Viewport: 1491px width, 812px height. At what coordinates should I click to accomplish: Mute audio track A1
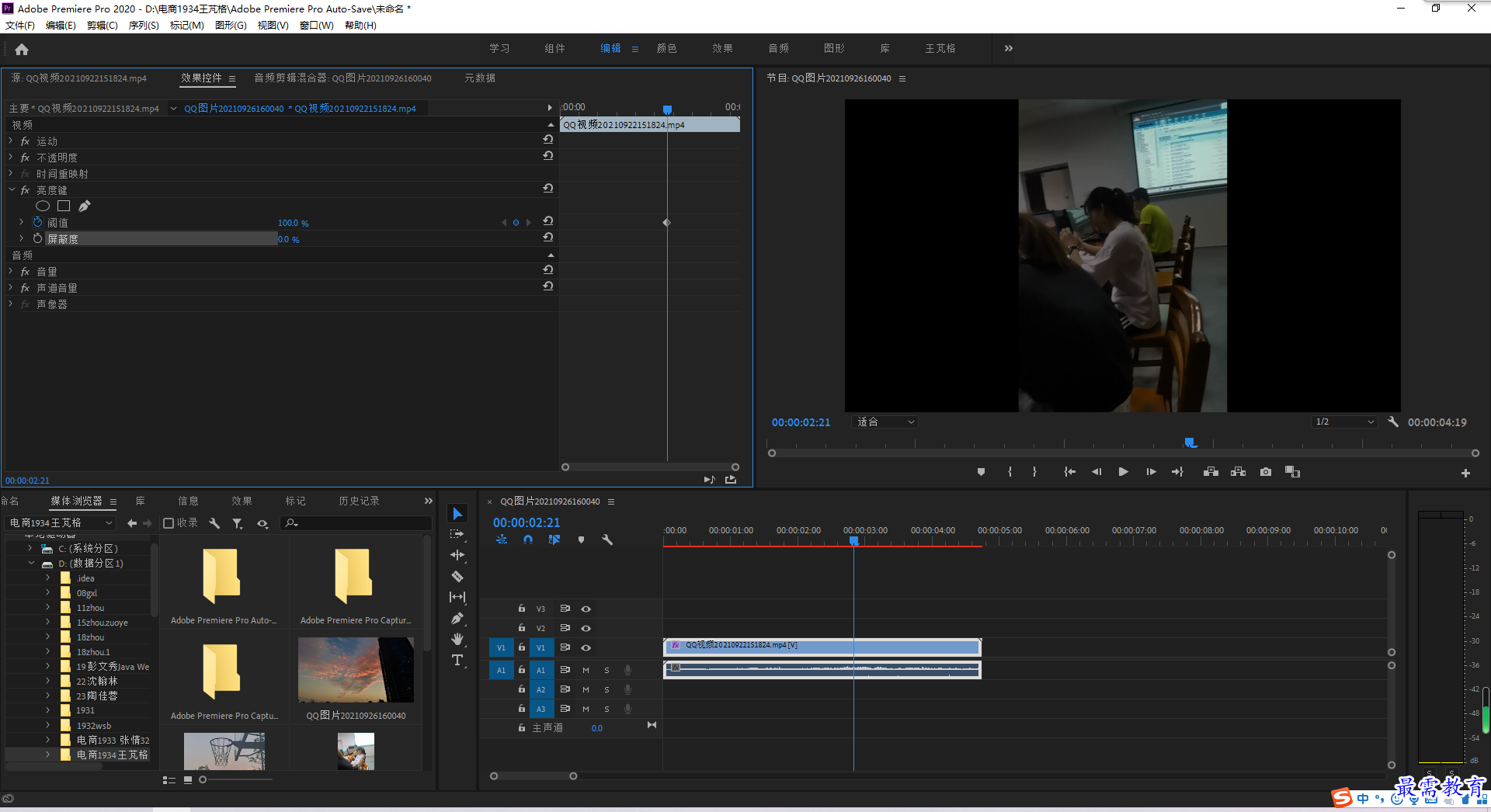pos(586,670)
